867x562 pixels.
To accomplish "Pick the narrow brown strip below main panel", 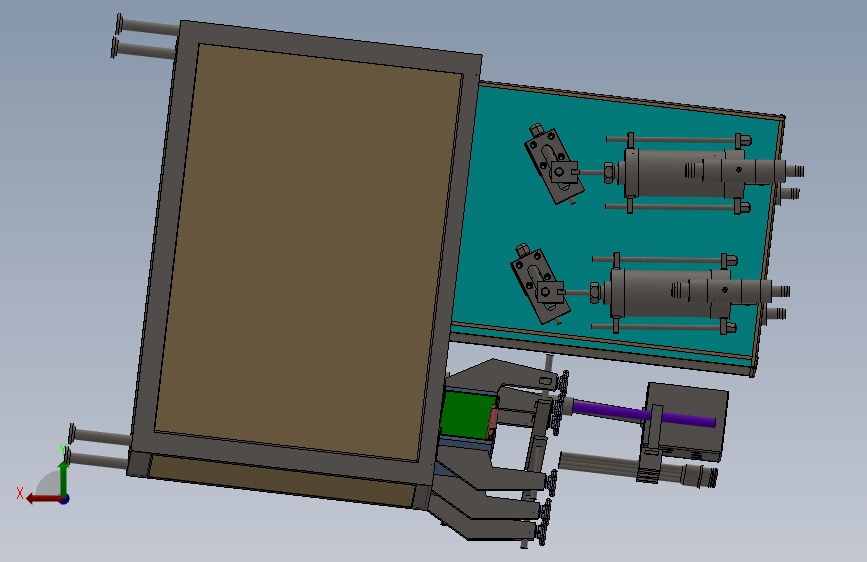I will (x=282, y=480).
